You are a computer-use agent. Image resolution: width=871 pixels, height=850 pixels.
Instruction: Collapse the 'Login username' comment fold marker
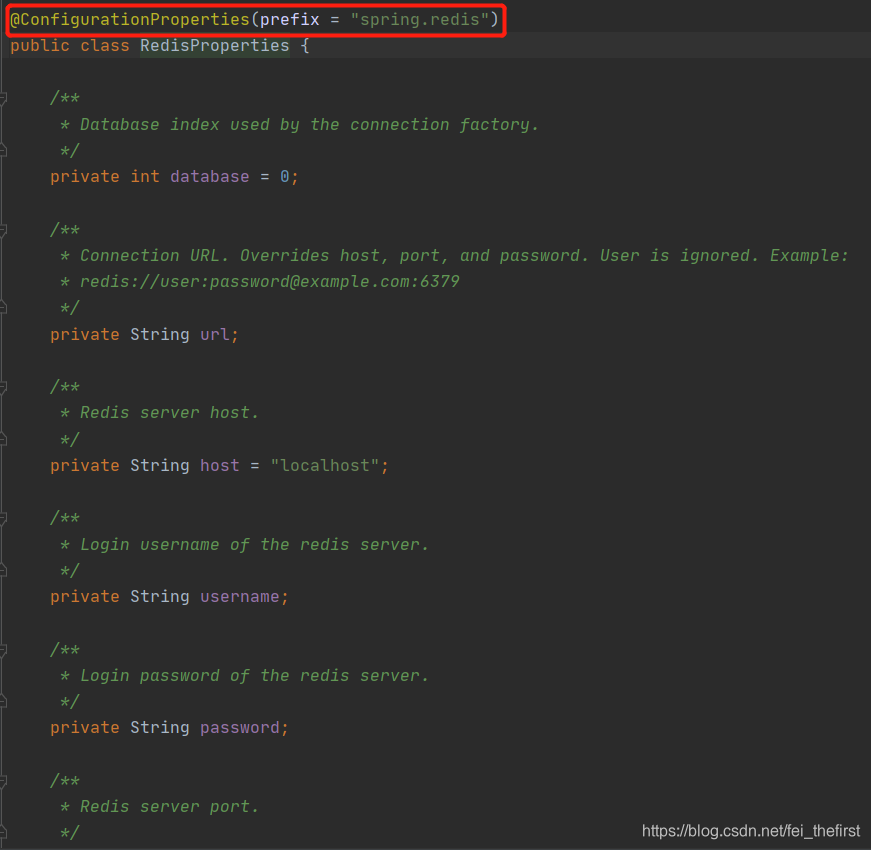point(3,518)
